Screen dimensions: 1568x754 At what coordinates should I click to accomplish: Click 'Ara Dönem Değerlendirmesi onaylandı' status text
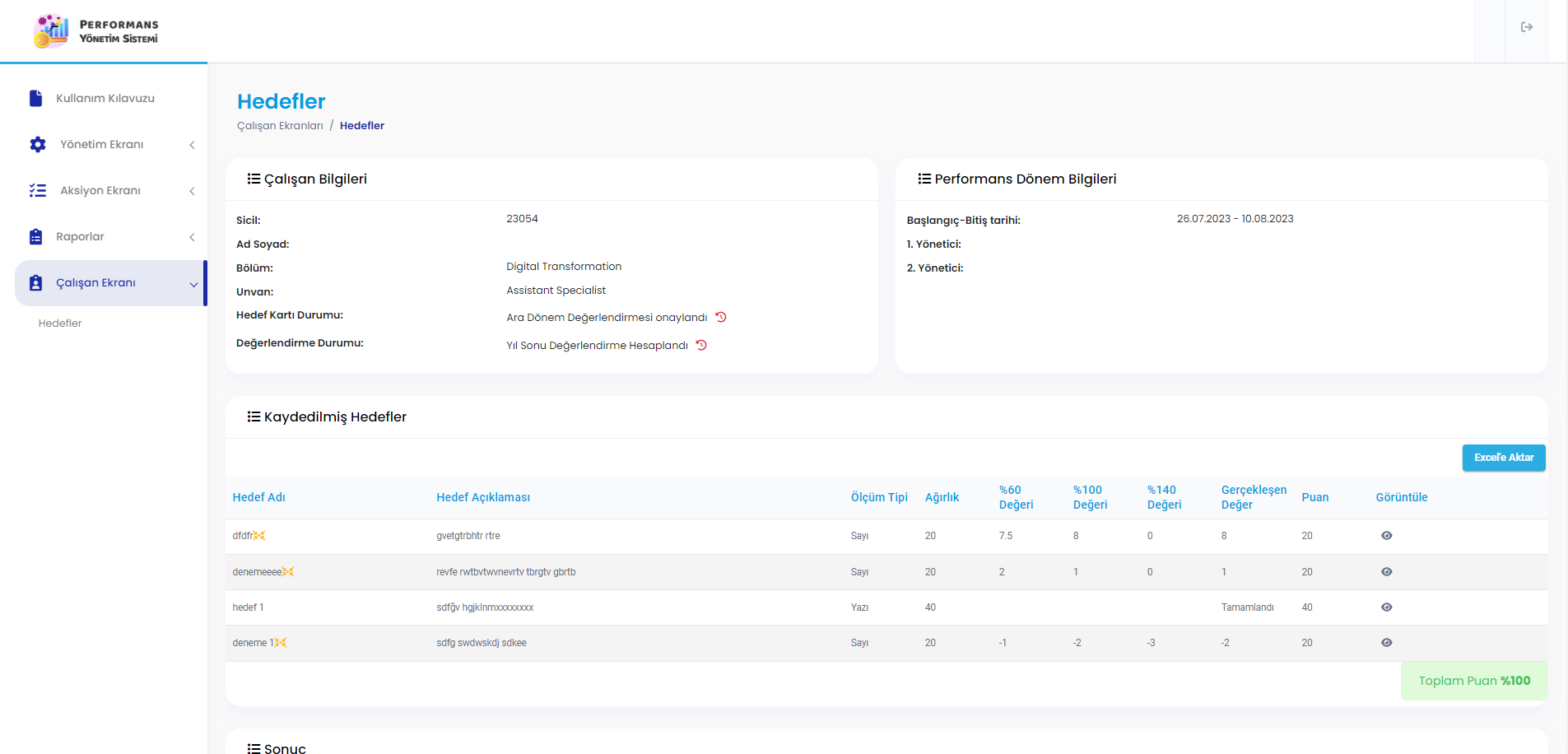coord(607,318)
